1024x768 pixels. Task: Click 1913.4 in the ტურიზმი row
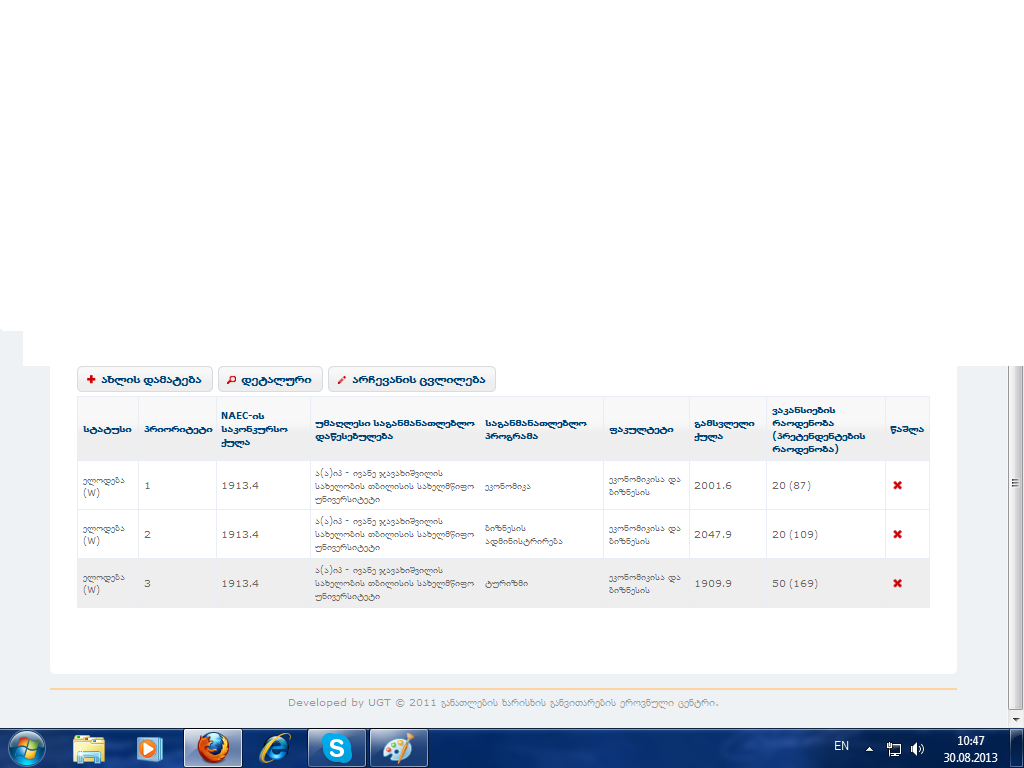240,583
